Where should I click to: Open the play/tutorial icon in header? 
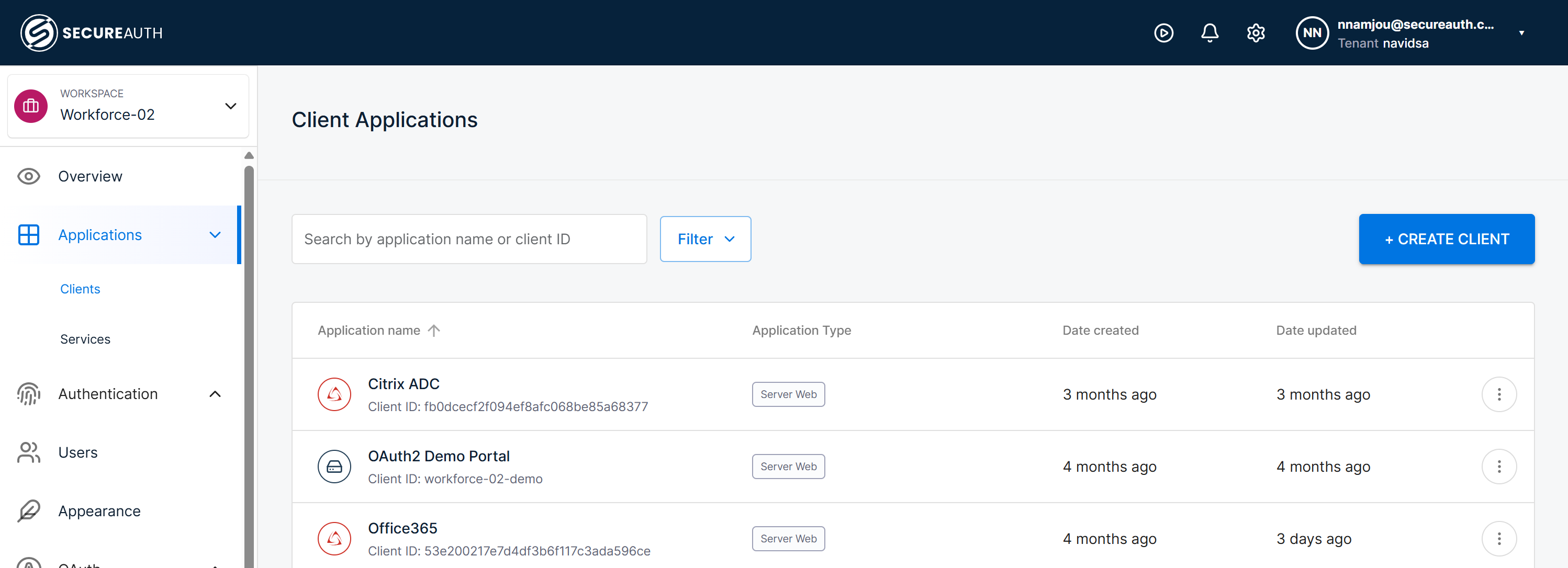[1163, 33]
